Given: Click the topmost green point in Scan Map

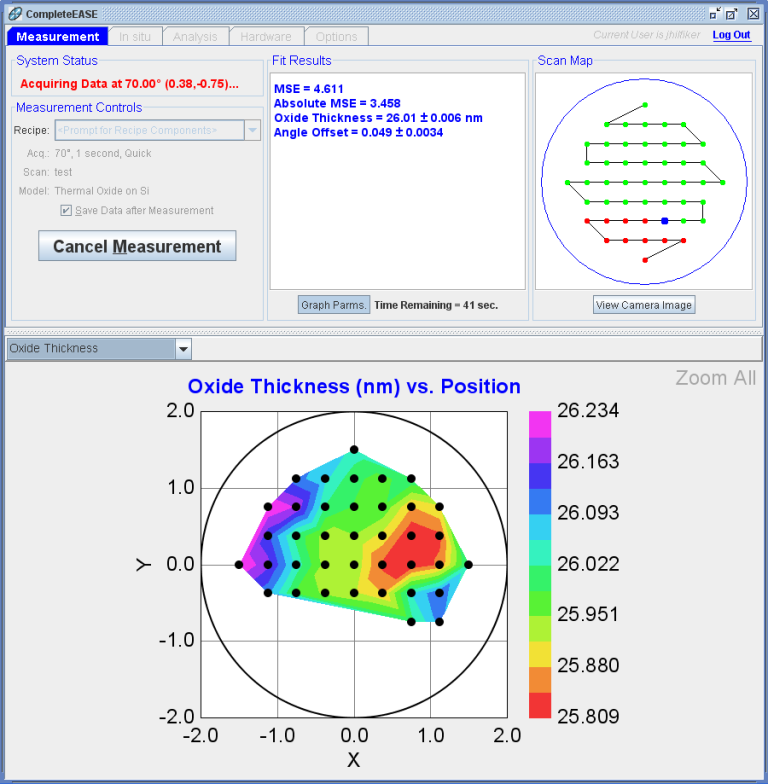Looking at the screenshot, I should tap(645, 105).
